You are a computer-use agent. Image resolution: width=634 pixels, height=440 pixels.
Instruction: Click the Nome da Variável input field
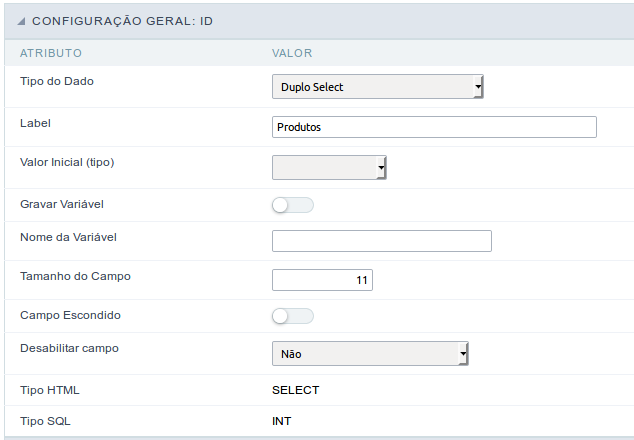382,241
